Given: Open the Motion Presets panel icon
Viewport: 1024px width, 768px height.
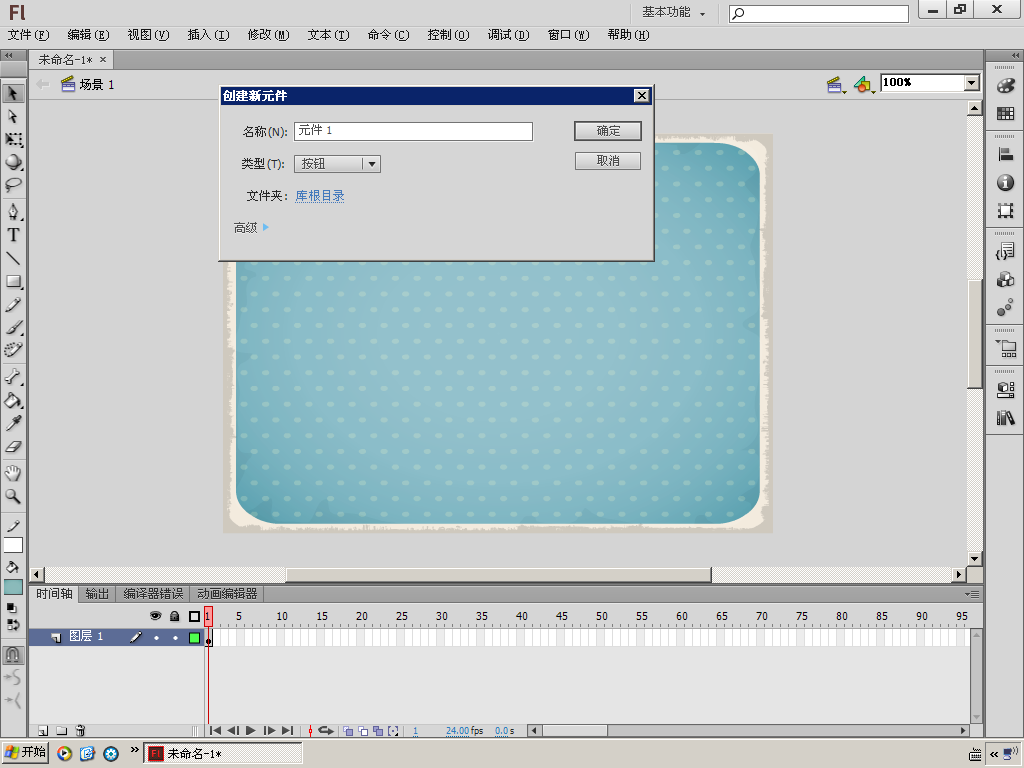Looking at the screenshot, I should (x=1006, y=308).
